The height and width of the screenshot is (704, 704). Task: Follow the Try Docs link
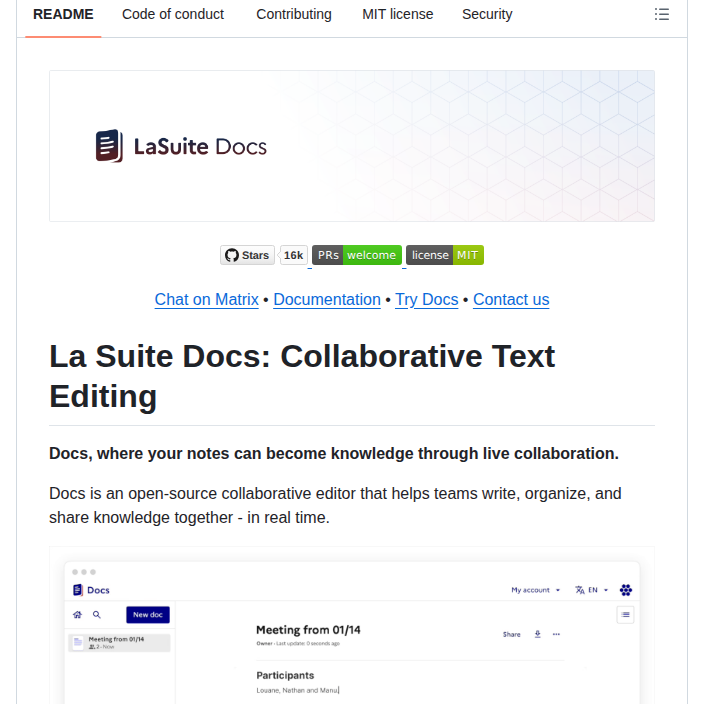click(x=427, y=299)
